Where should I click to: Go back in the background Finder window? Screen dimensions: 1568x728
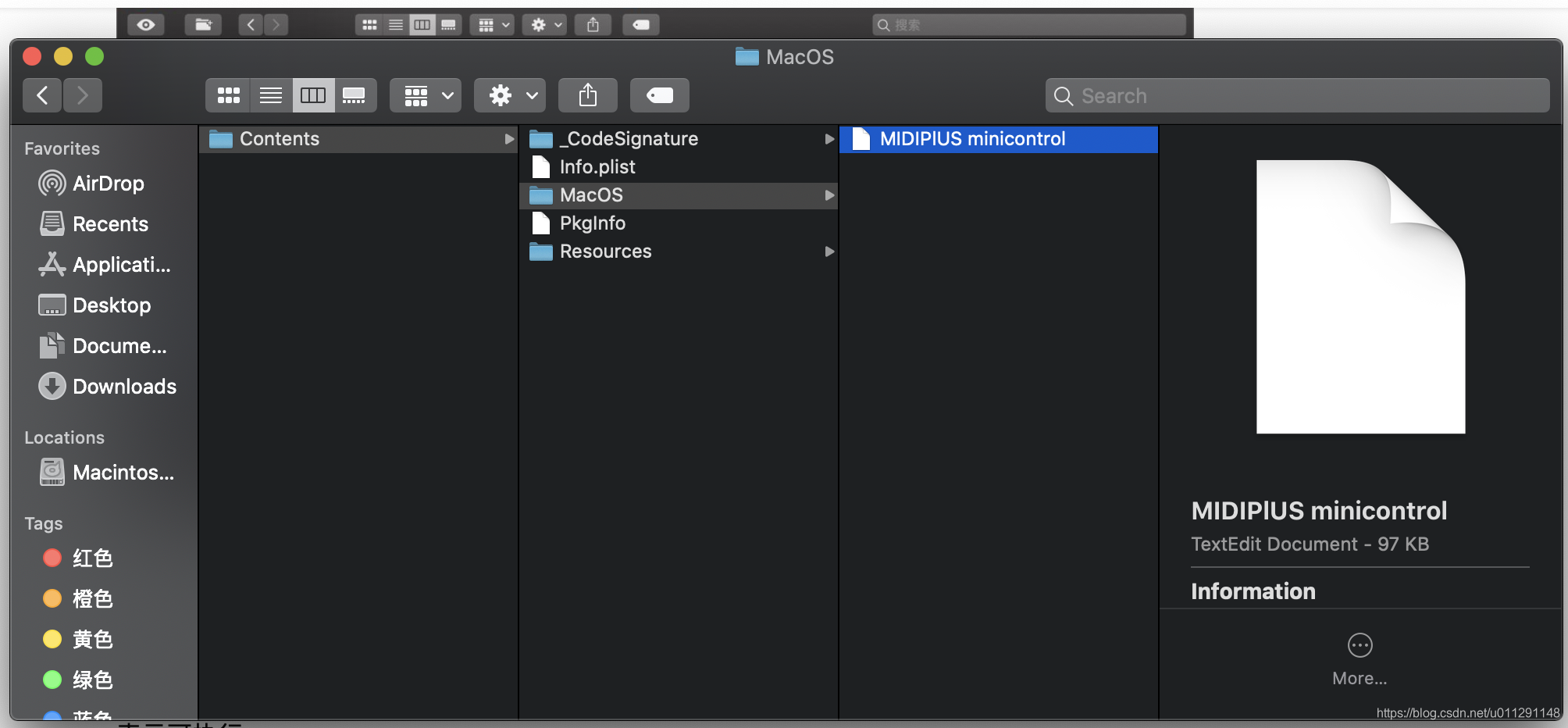(251, 25)
